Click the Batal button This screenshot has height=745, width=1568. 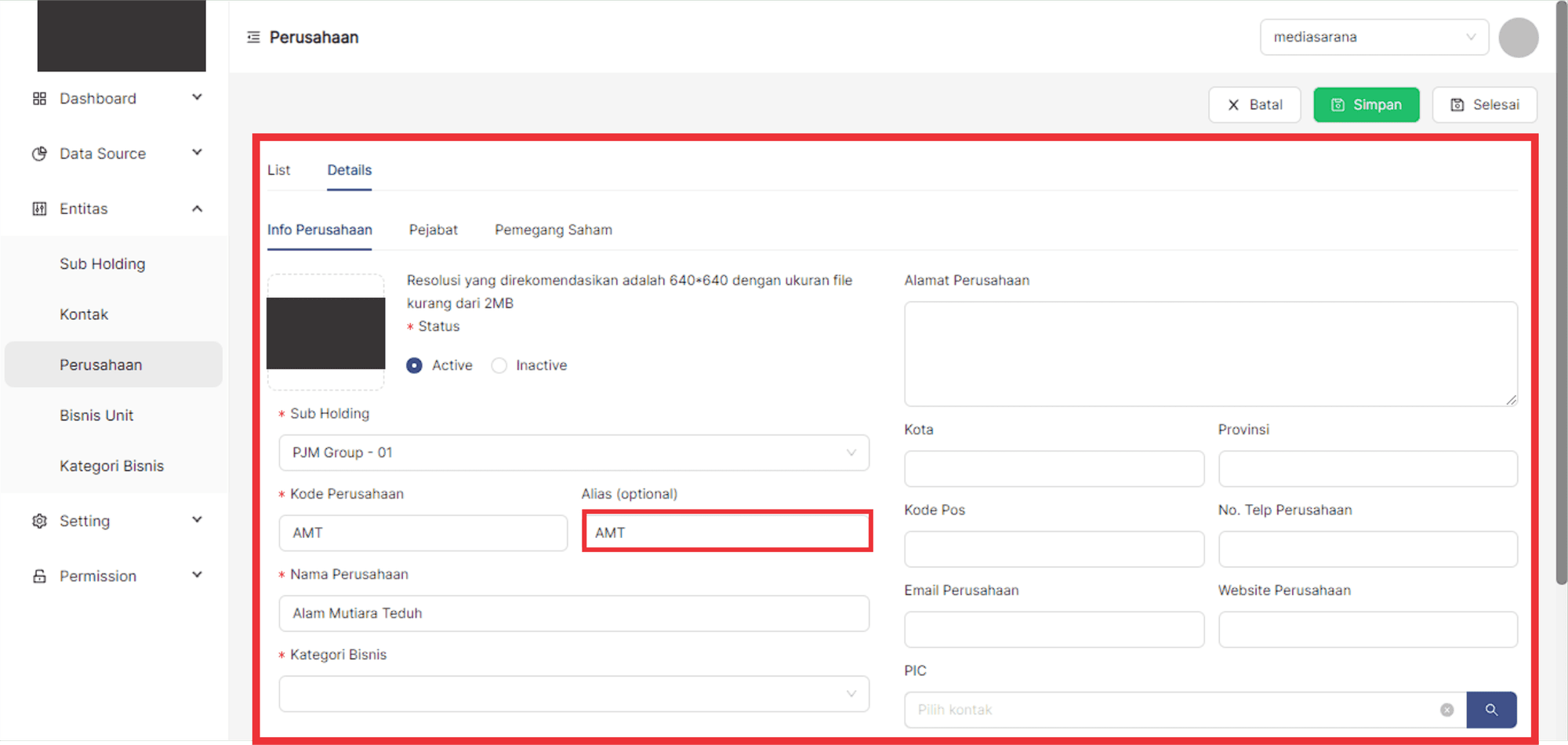[1254, 105]
